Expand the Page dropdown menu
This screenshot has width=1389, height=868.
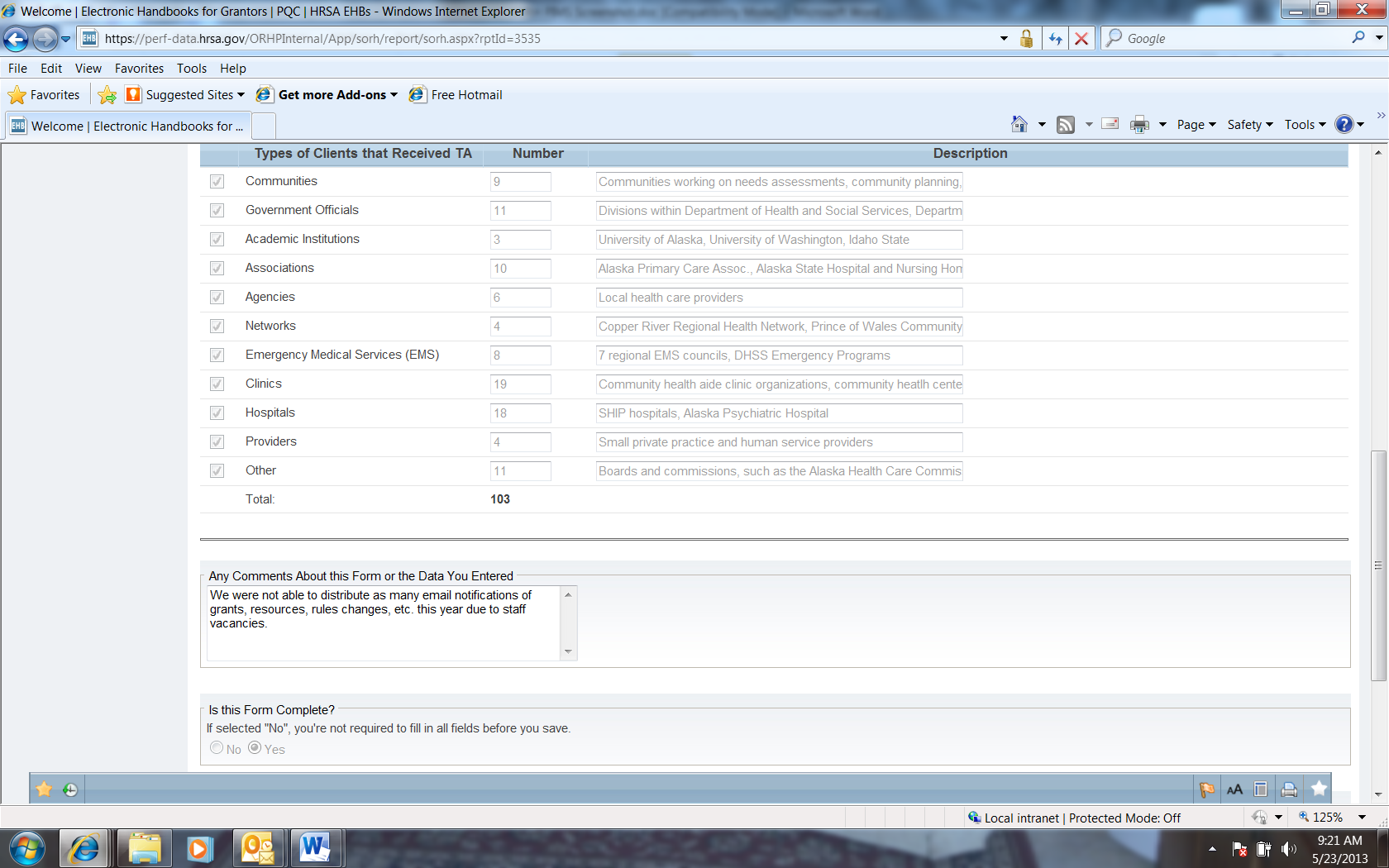(1196, 125)
